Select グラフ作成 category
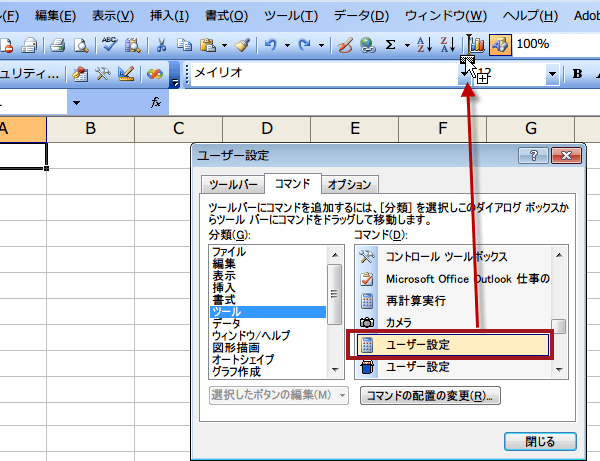The height and width of the screenshot is (461, 600). [x=267, y=371]
